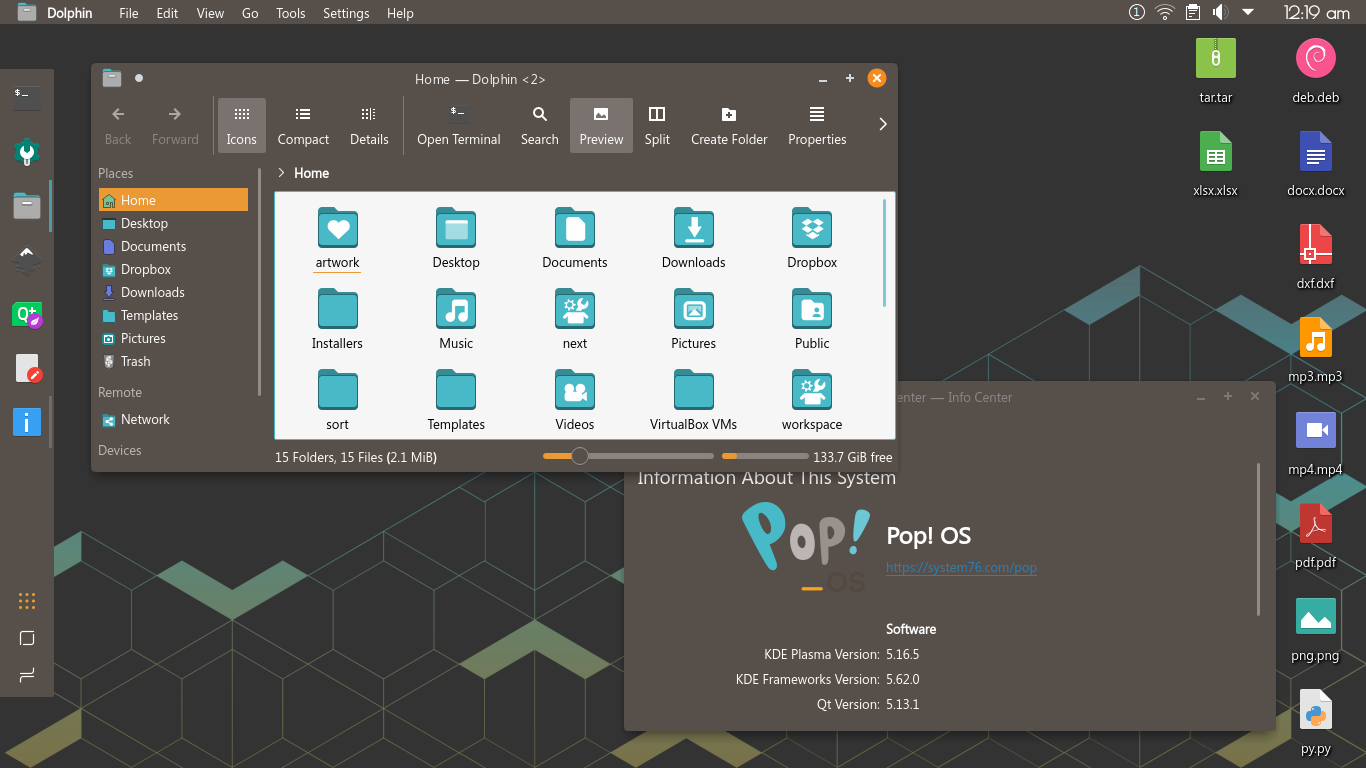Image resolution: width=1366 pixels, height=768 pixels.
Task: Launch terminal from the left dock
Action: tap(27, 96)
